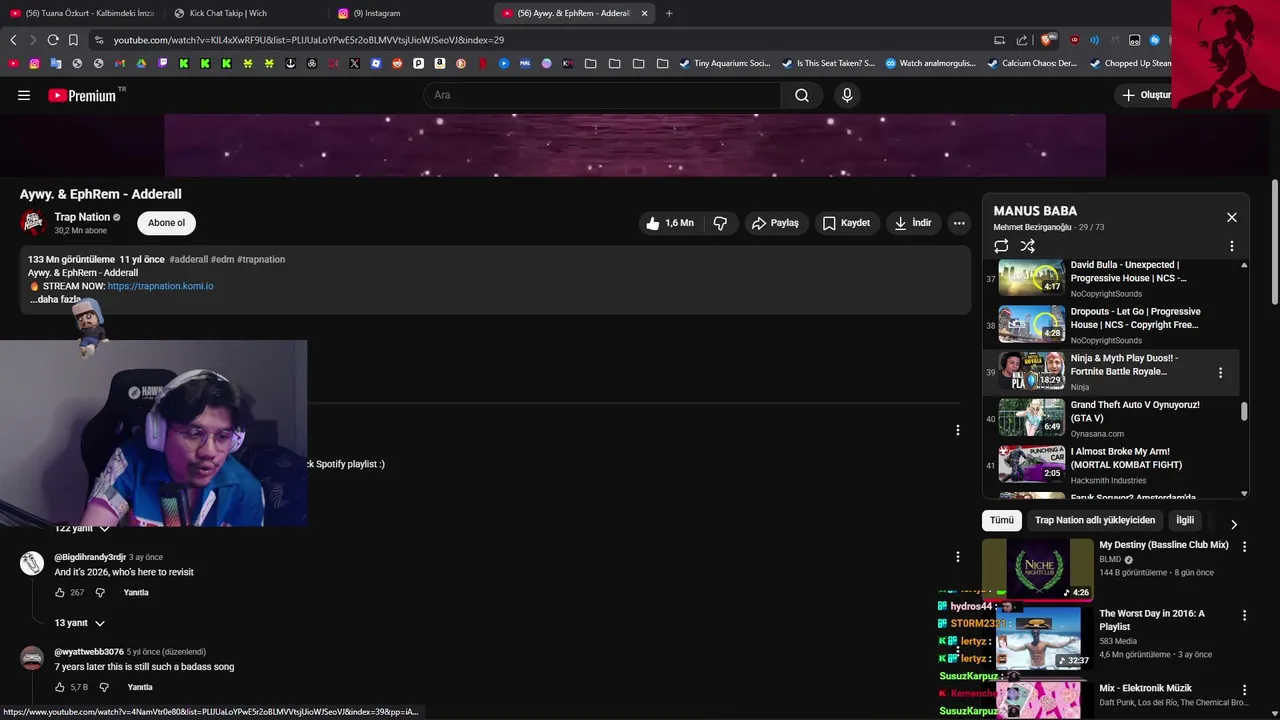The width and height of the screenshot is (1280, 720).
Task: Go back using the browser back arrow
Action: [13, 40]
